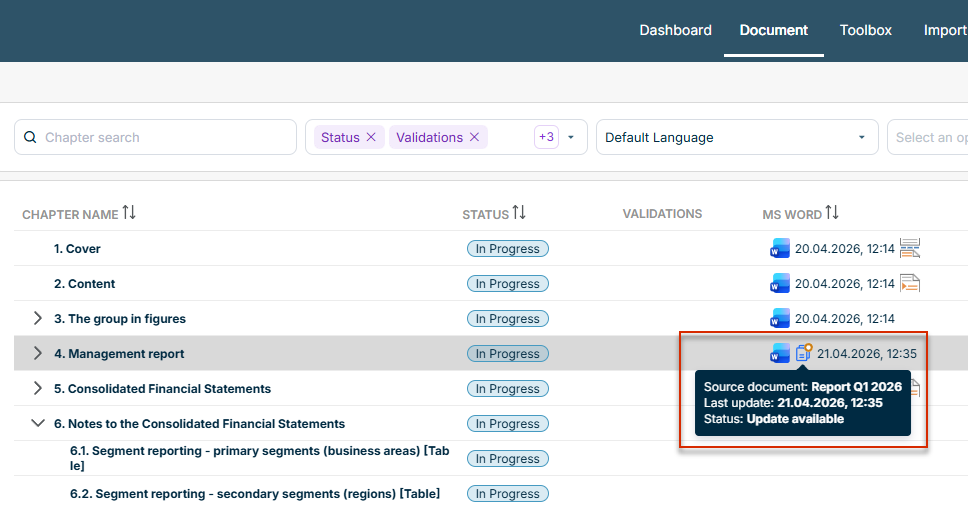Open the Word file for The group in figures
Image resolution: width=968 pixels, height=510 pixels.
click(x=780, y=319)
